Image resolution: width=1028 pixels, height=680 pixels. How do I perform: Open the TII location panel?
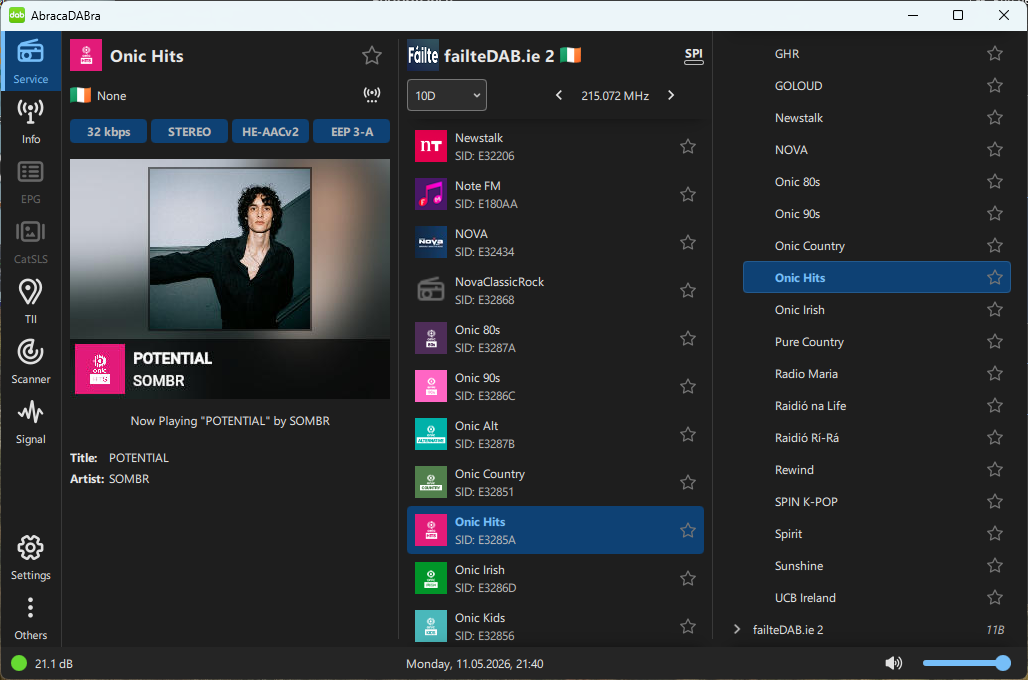(x=30, y=302)
